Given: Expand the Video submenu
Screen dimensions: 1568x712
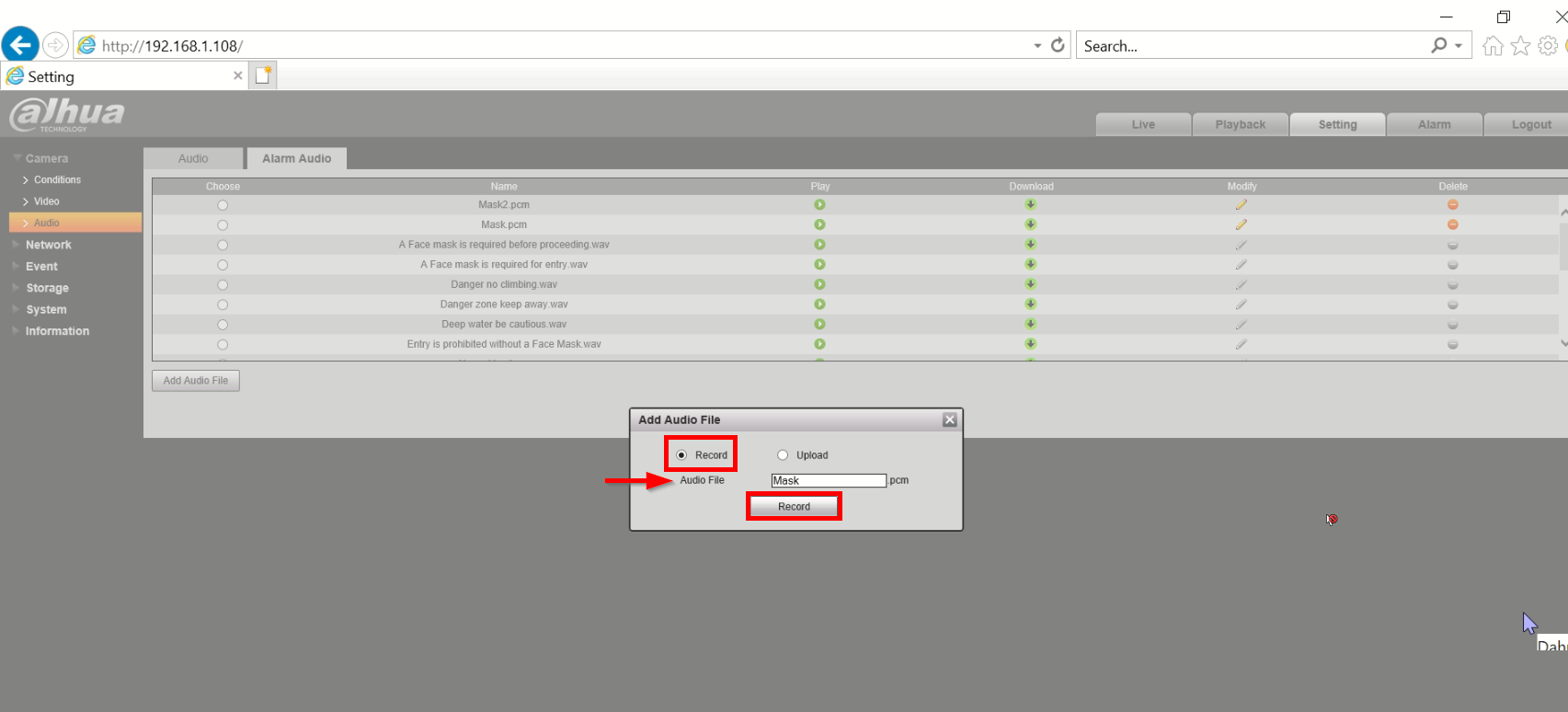Looking at the screenshot, I should (x=46, y=201).
